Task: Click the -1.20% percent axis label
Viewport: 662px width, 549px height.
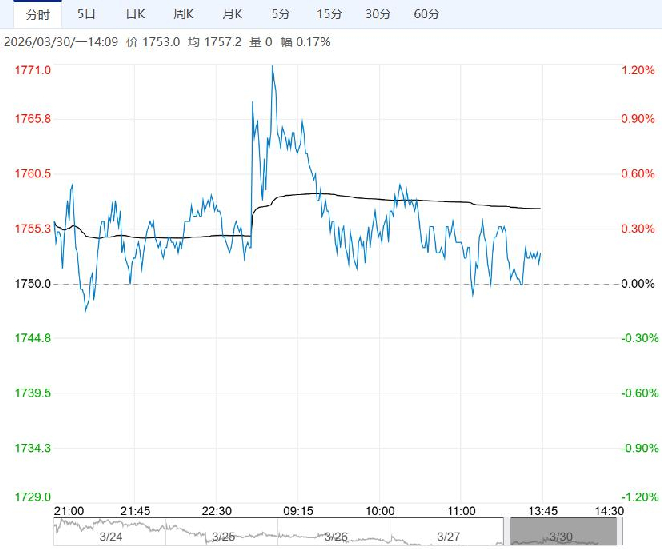Action: 637,497
